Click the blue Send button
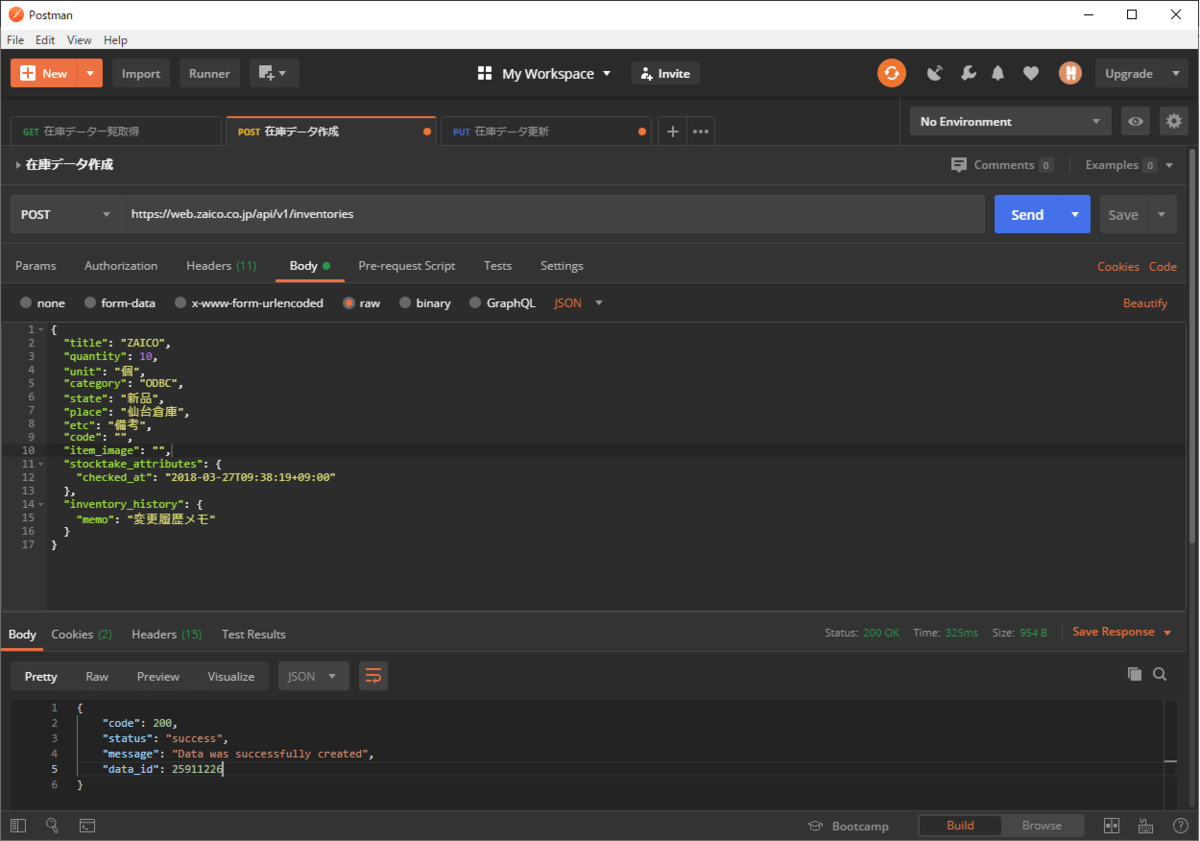This screenshot has height=841, width=1200. click(1027, 214)
